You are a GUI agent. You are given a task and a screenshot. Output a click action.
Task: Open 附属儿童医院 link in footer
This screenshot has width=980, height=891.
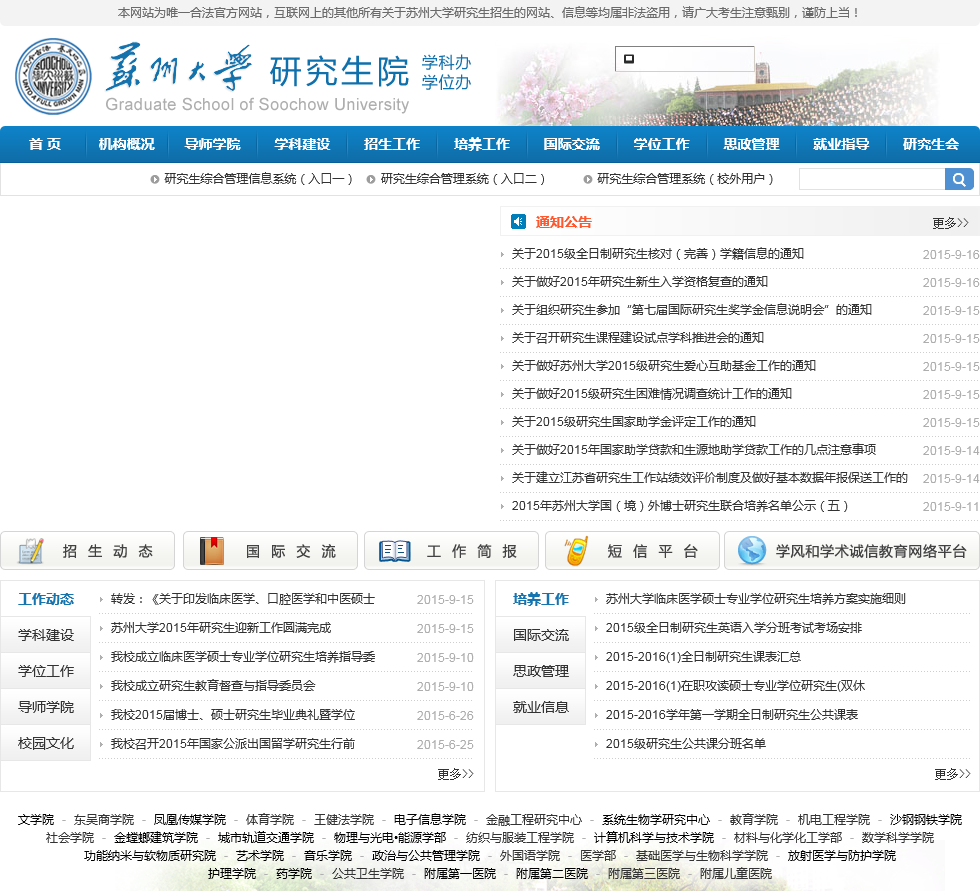click(736, 874)
